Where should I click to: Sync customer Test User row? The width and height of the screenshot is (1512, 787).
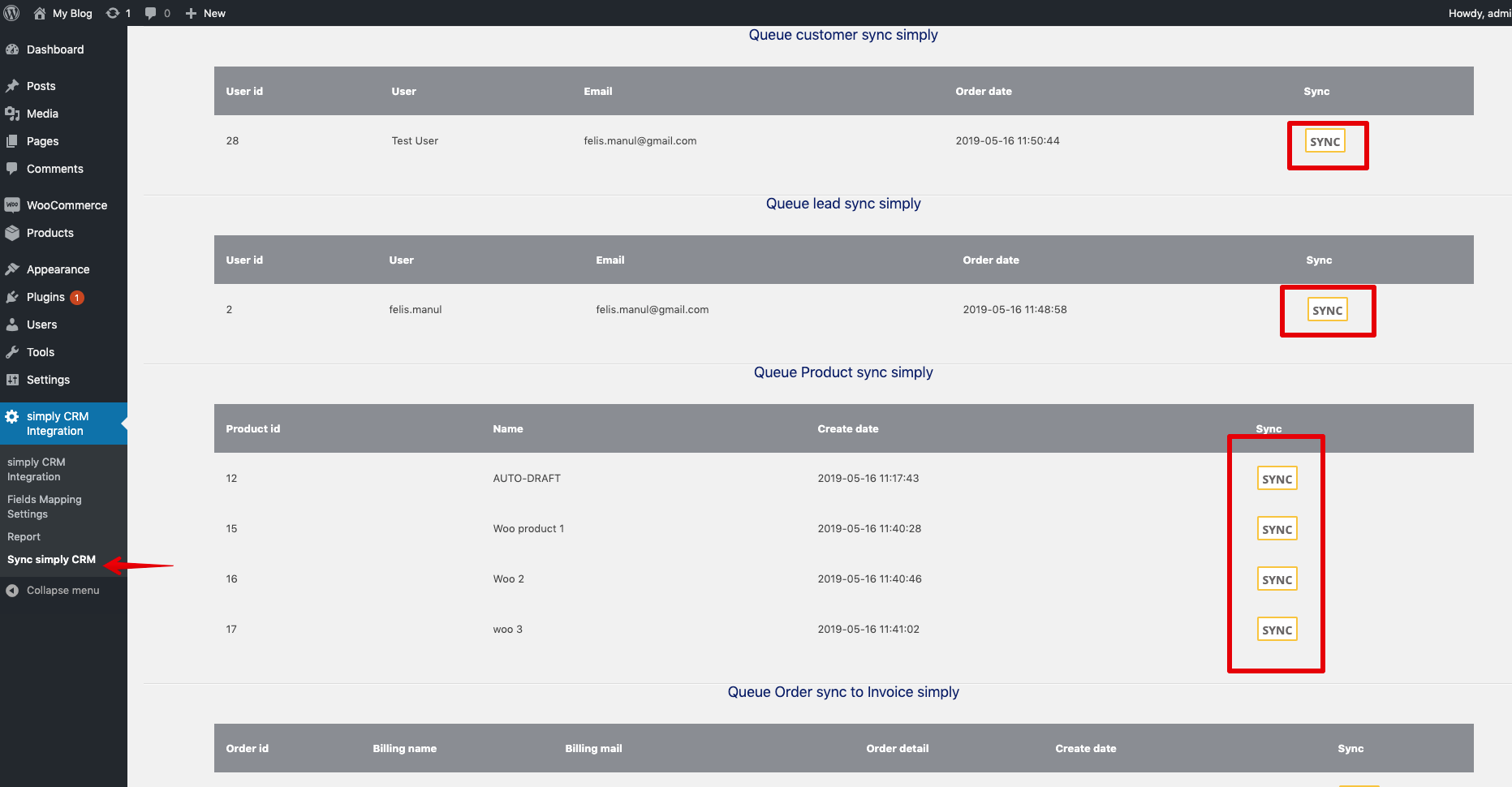[1325, 141]
